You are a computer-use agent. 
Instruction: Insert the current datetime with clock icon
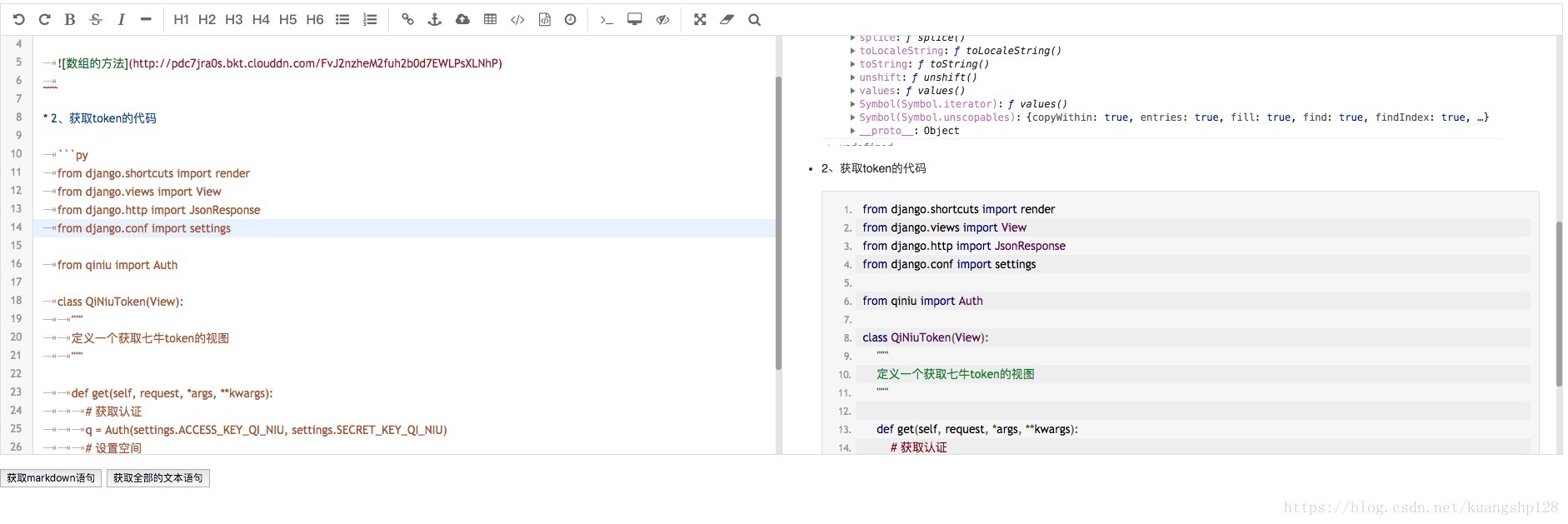(571, 19)
